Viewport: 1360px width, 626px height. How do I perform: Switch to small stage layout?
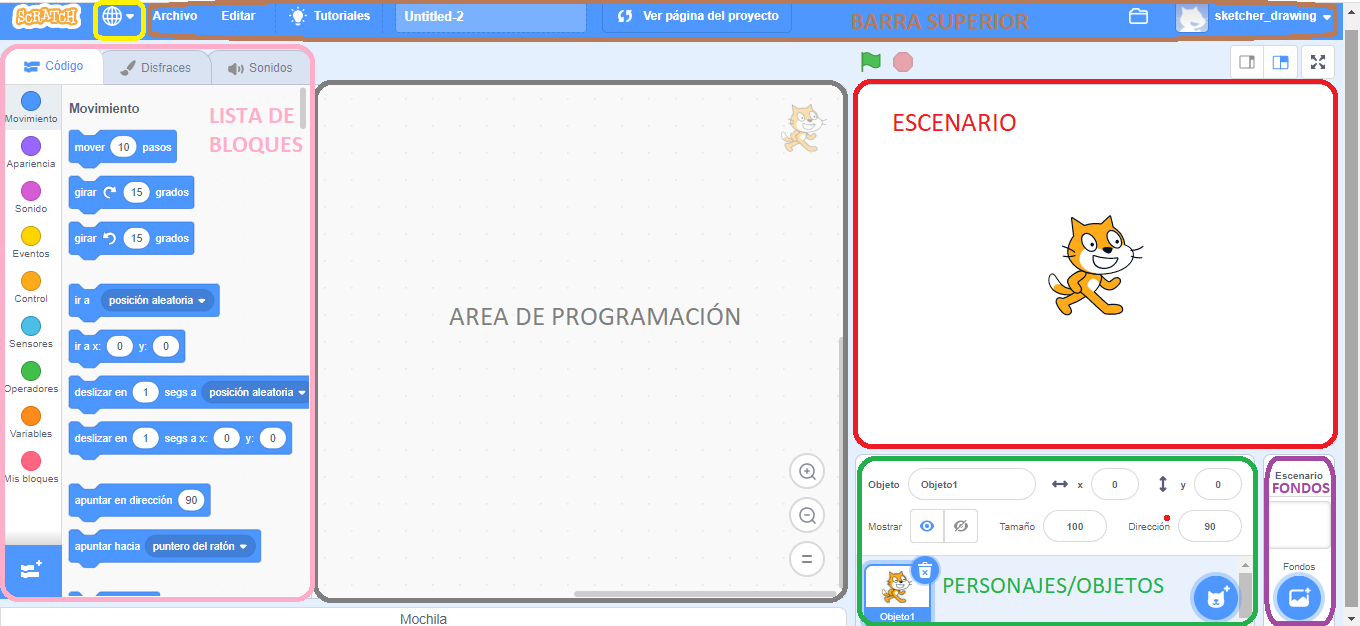pos(1245,61)
